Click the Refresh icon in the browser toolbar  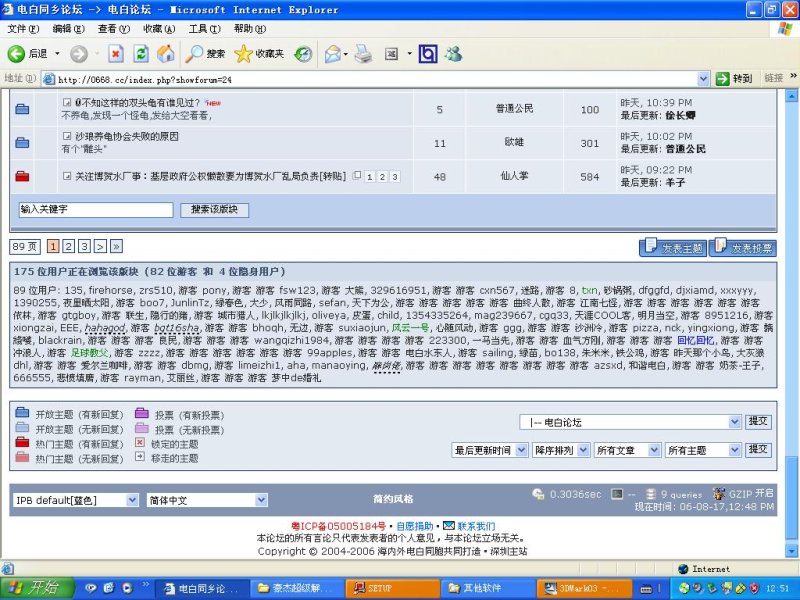(141, 55)
